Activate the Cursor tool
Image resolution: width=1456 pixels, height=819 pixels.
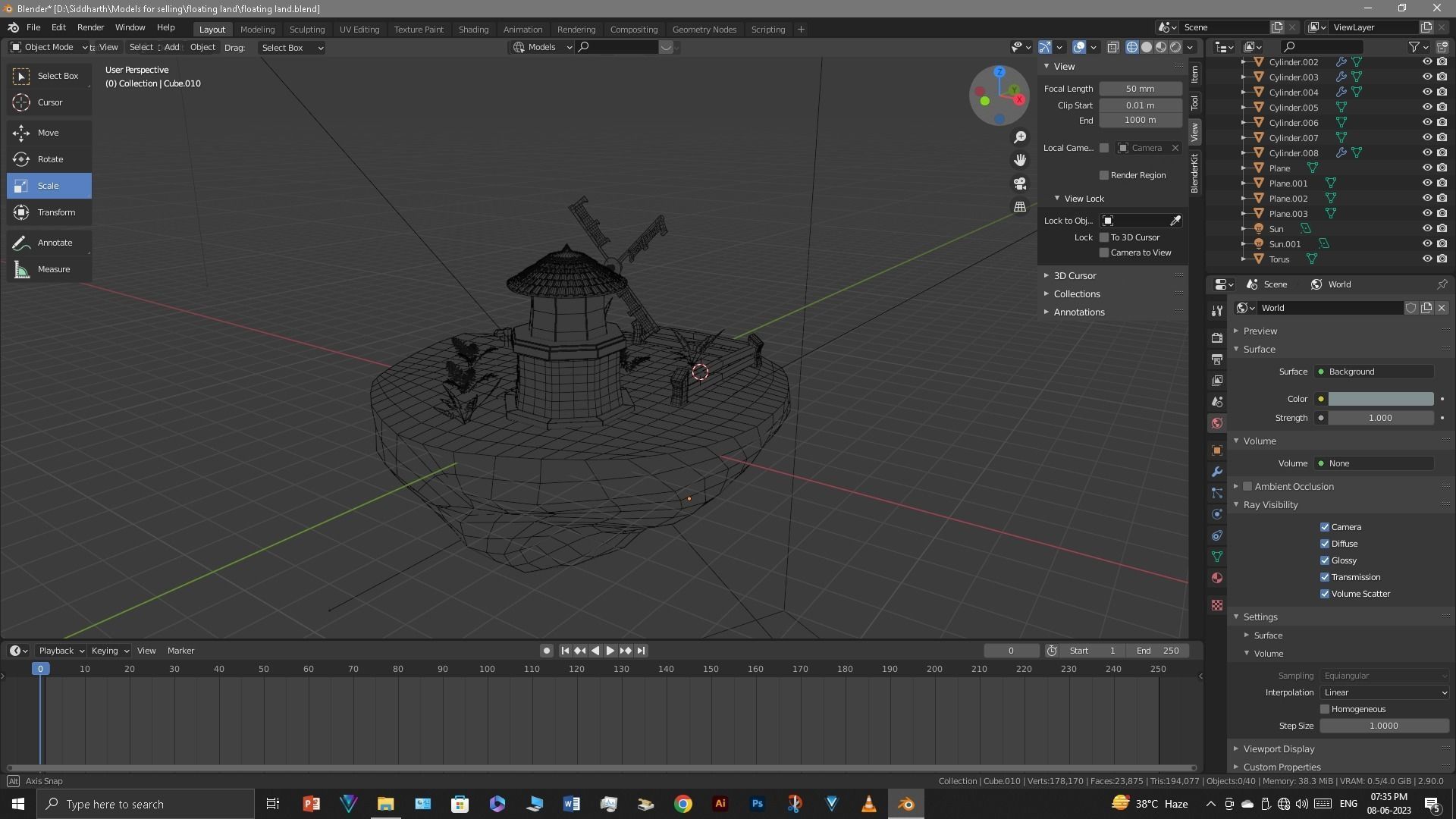point(49,102)
